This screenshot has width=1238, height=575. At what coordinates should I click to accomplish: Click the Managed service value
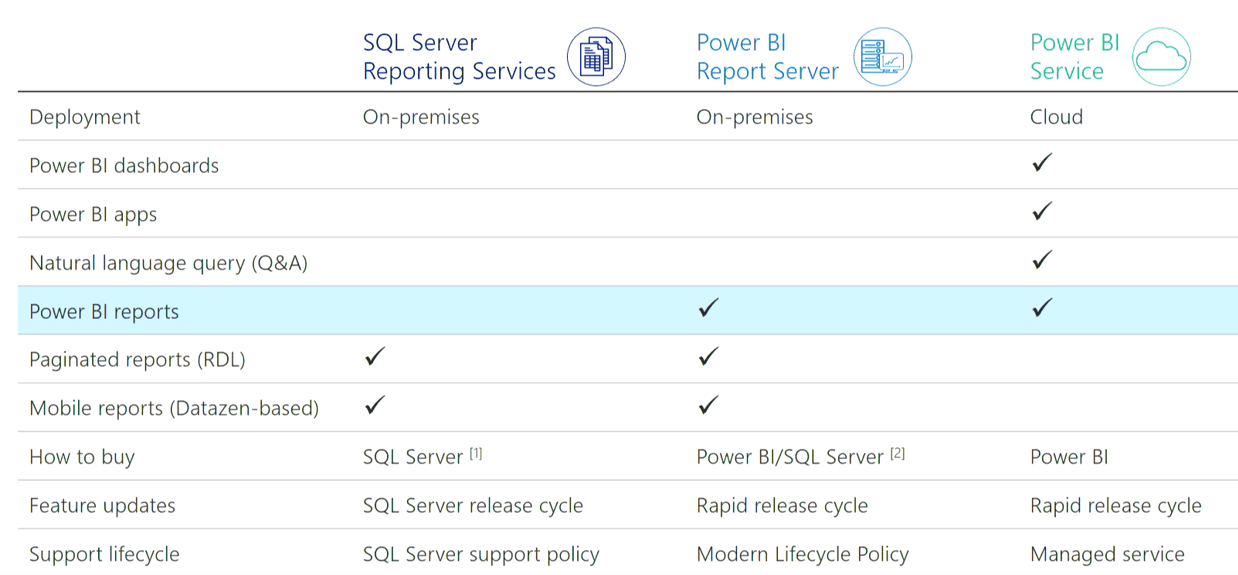(x=1107, y=554)
